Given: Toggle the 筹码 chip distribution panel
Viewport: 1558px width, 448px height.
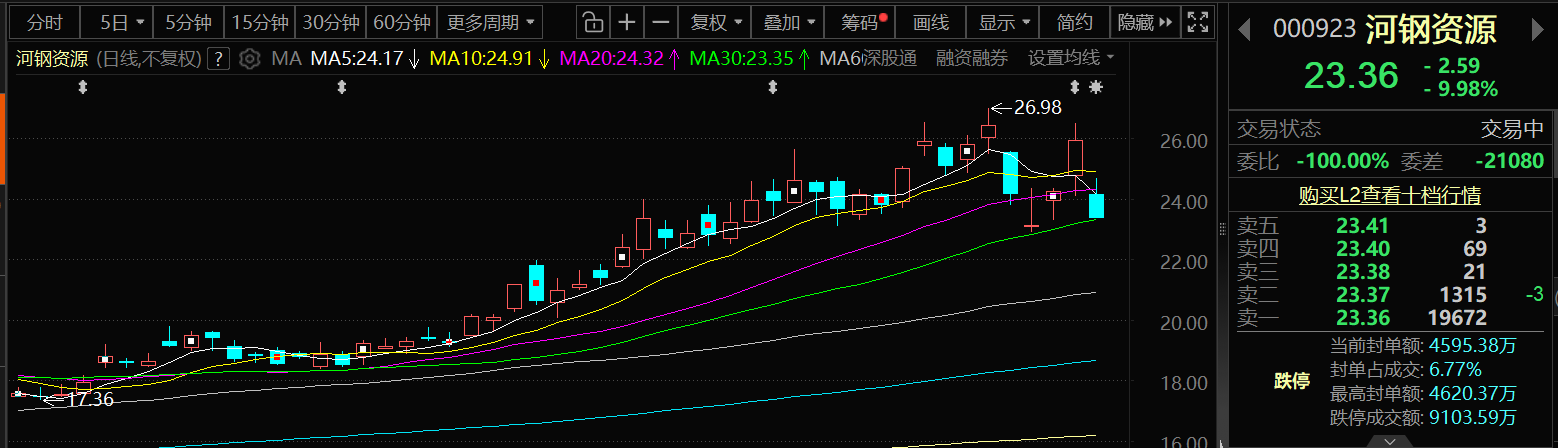Looking at the screenshot, I should 863,22.
